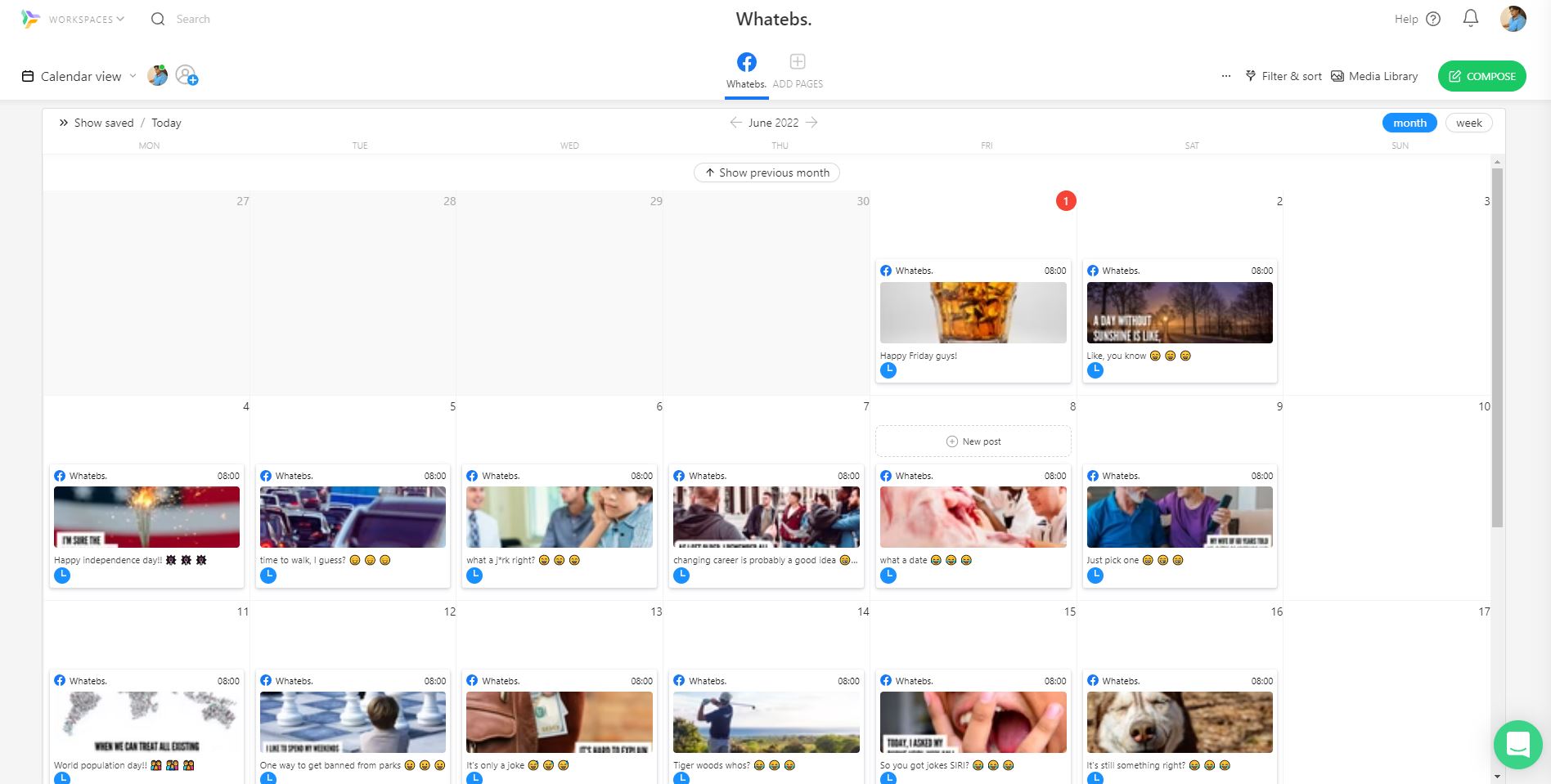Click the calendar vertical scrollbar

click(x=1497, y=347)
